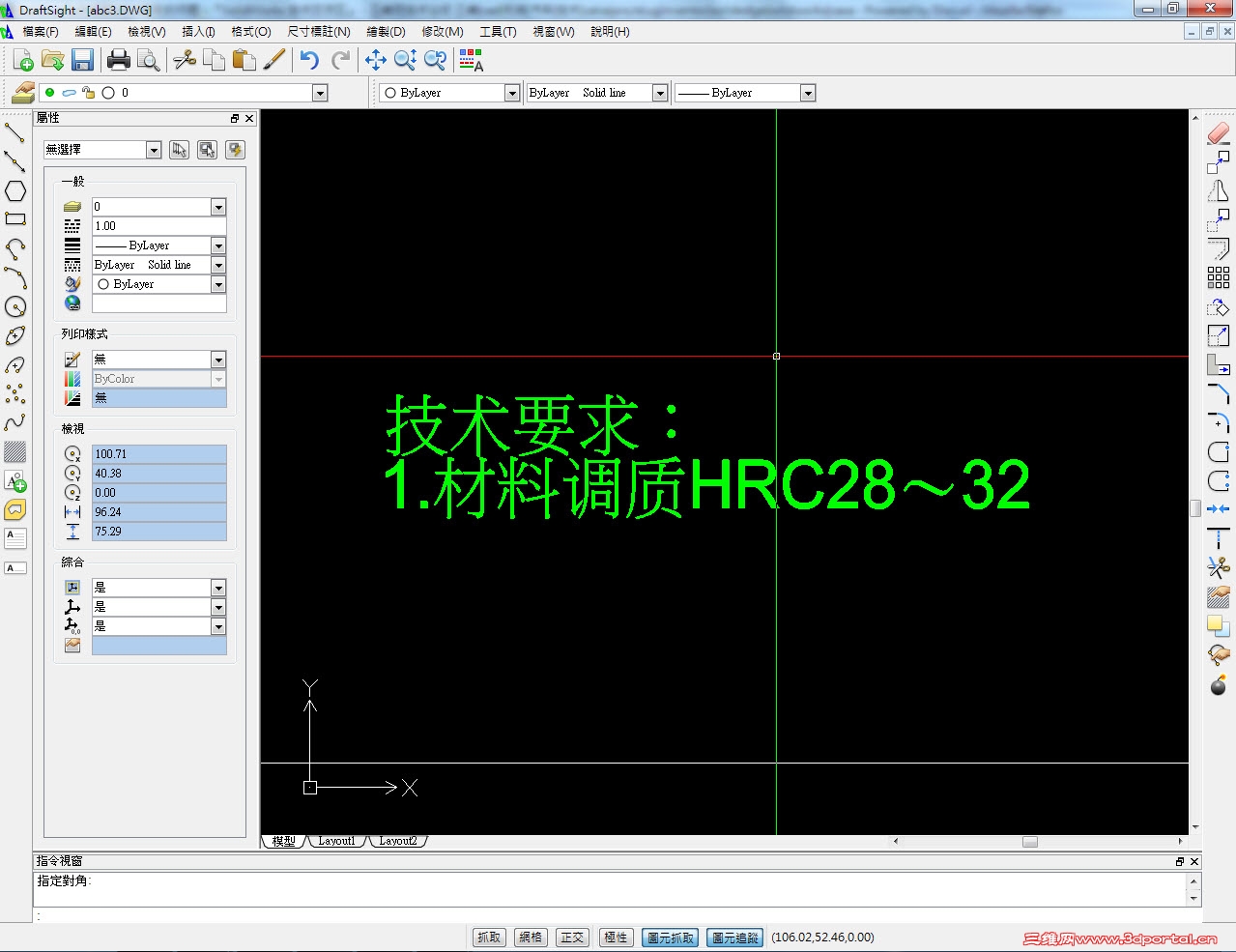This screenshot has height=952, width=1236.
Task: Toggle layer 0 visibility dot
Action: tap(49, 93)
